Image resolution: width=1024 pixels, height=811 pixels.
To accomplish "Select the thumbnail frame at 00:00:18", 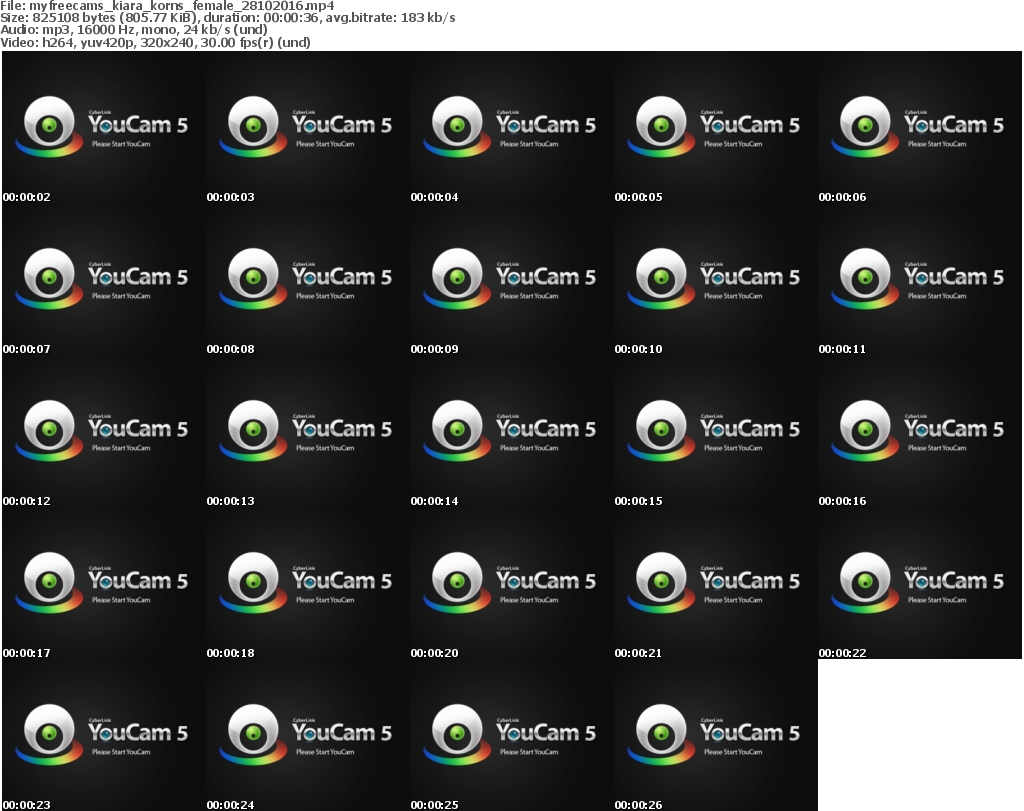I will click(308, 584).
